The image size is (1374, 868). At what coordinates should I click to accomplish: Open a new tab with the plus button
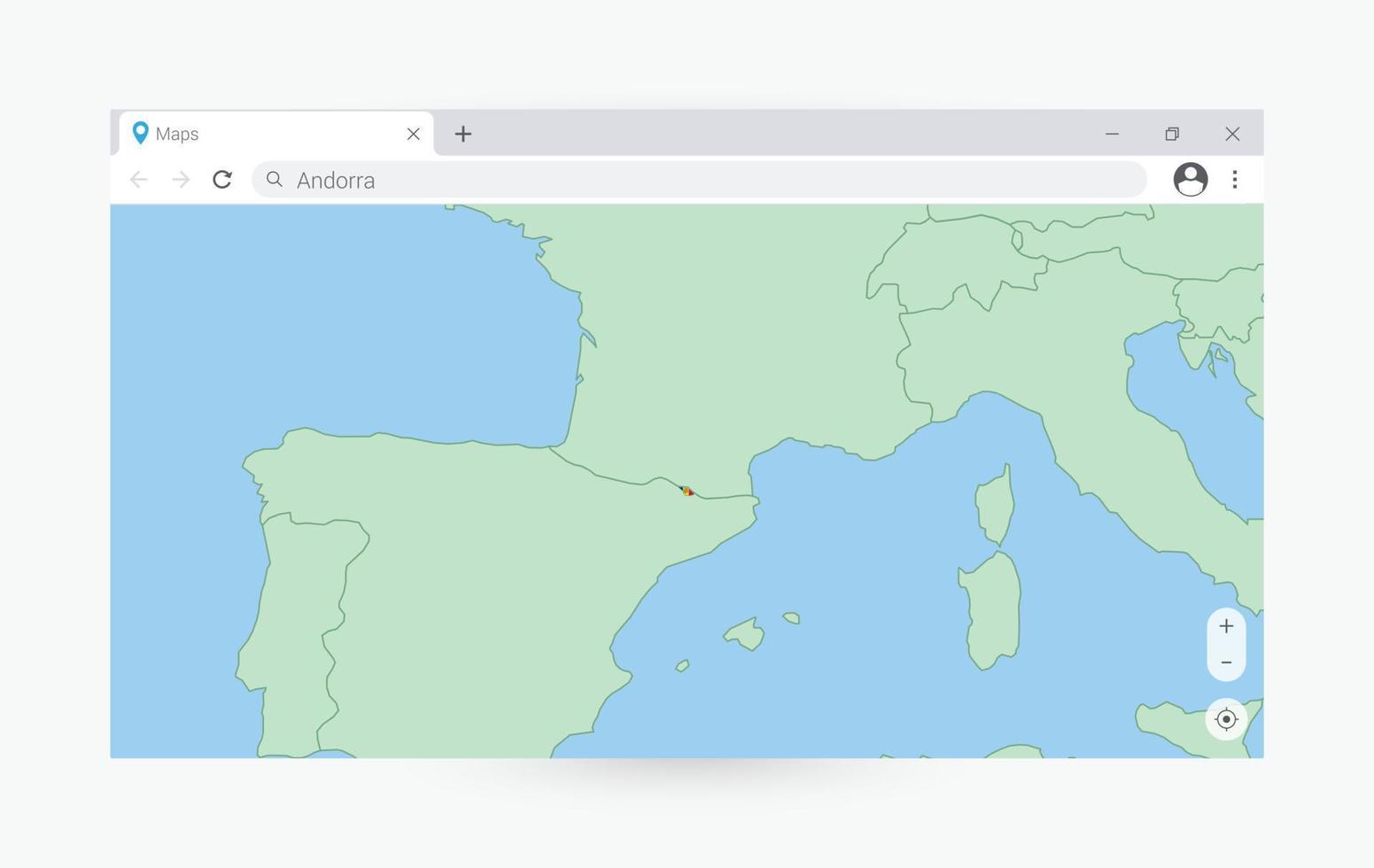tap(463, 134)
